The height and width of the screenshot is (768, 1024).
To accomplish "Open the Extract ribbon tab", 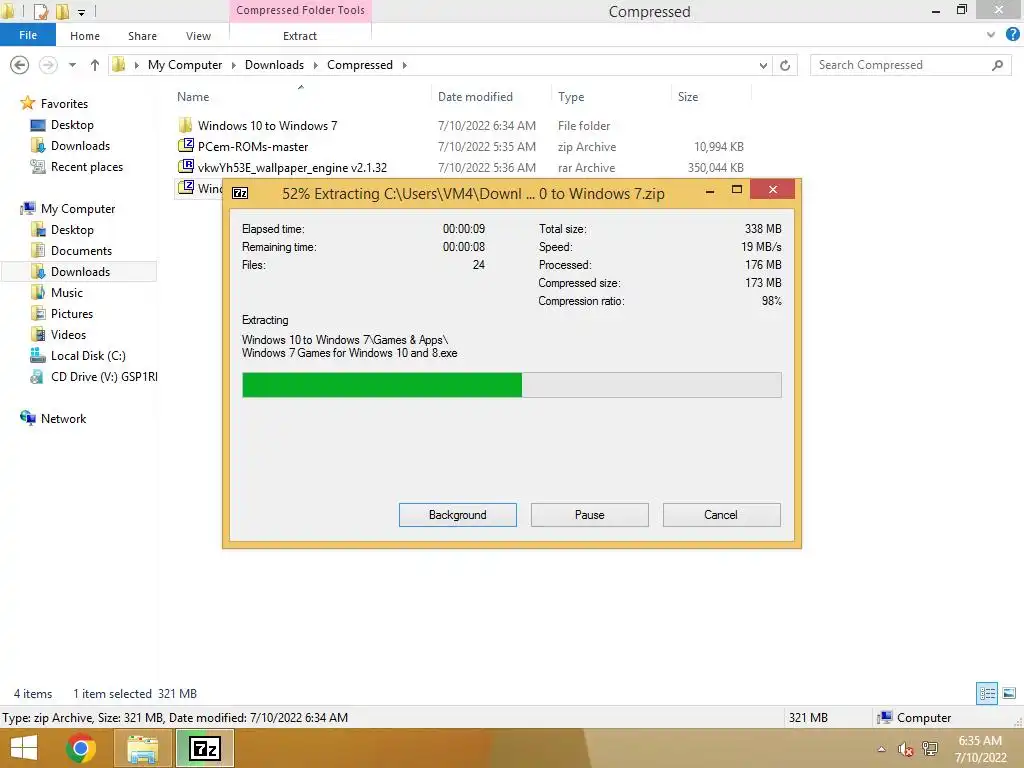I will click(x=300, y=36).
